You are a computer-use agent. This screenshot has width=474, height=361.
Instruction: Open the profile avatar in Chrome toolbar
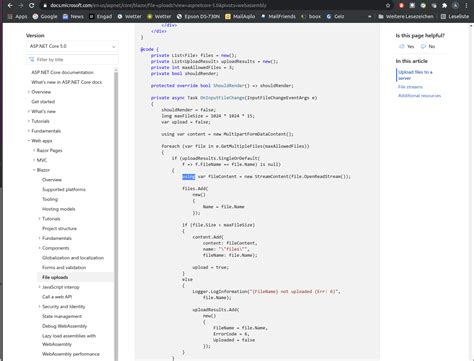coord(455,5)
